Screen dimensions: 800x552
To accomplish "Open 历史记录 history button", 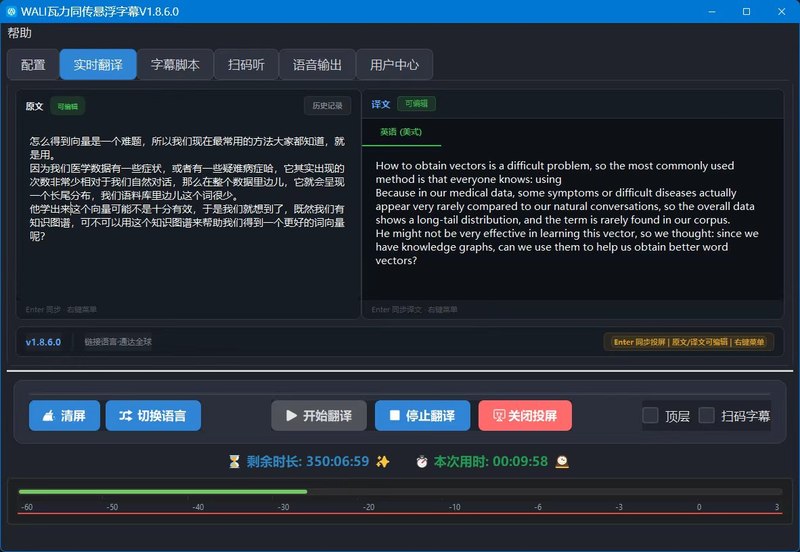I will click(328, 106).
